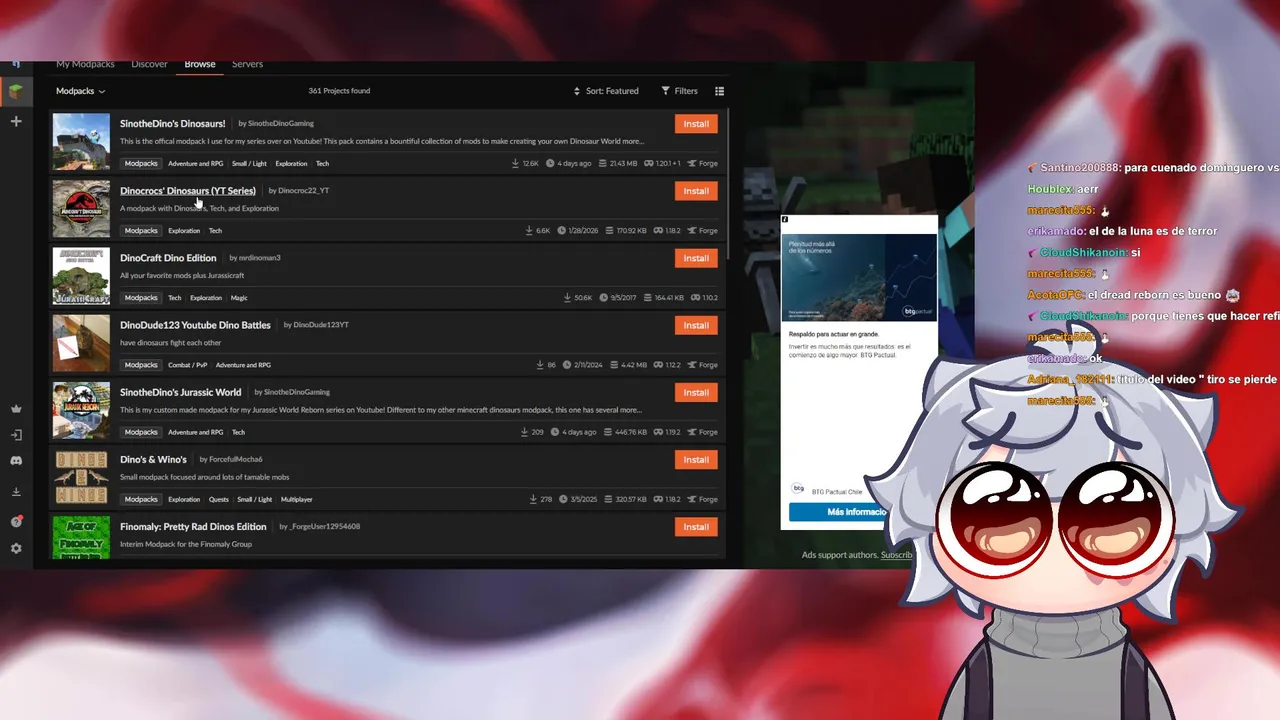Image resolution: width=1280 pixels, height=720 pixels.
Task: Click the sign-in arrow icon in sidebar
Action: 16,435
